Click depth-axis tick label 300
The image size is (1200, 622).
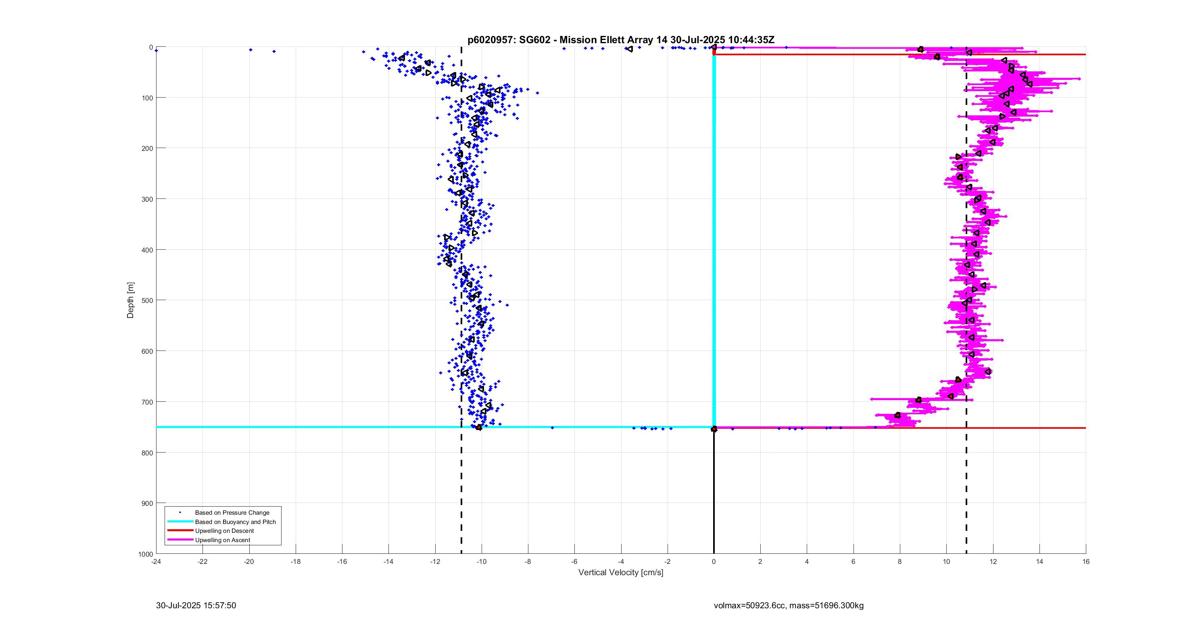[146, 199]
